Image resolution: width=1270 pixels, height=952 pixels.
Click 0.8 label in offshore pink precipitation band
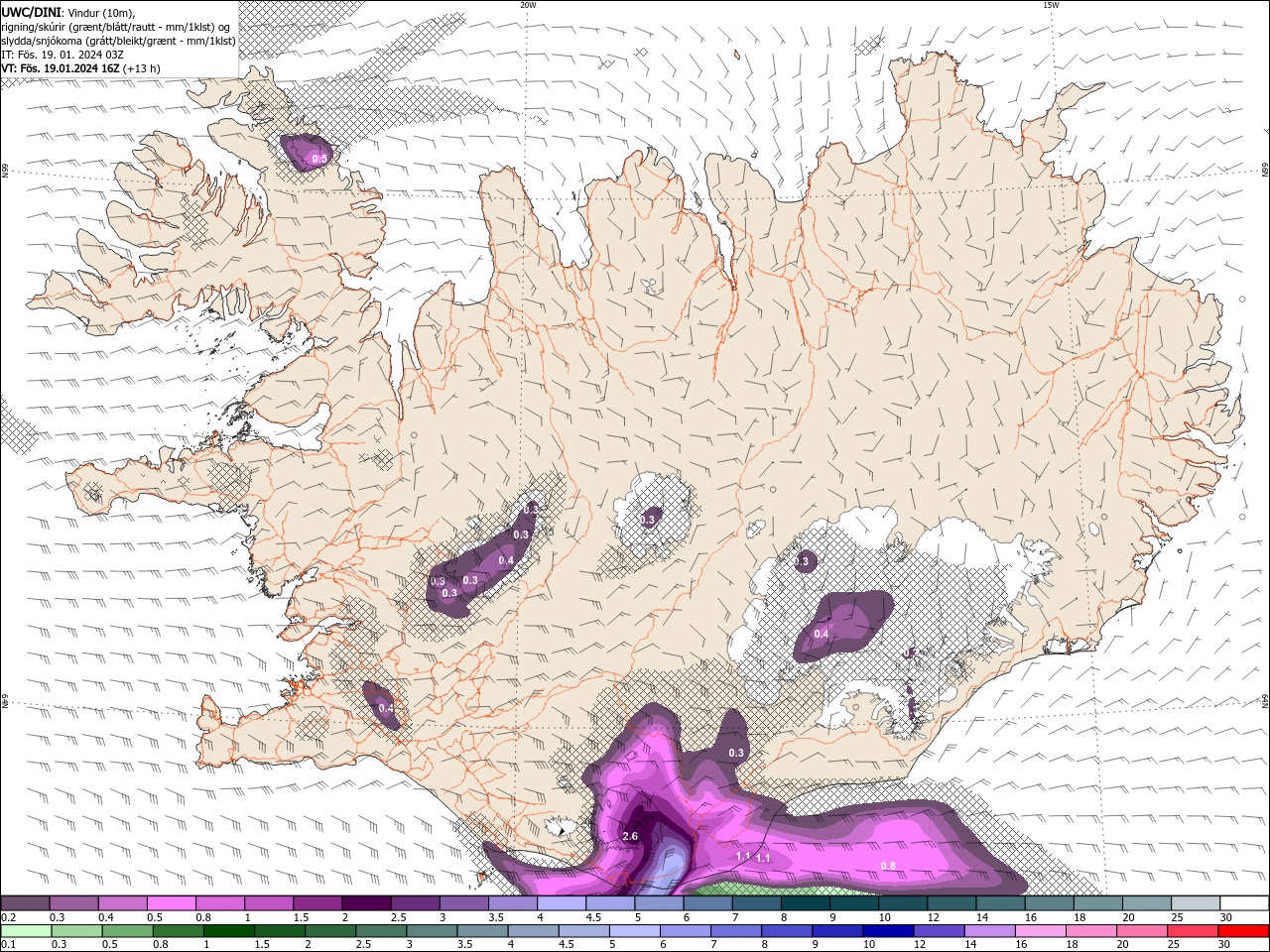coord(888,866)
